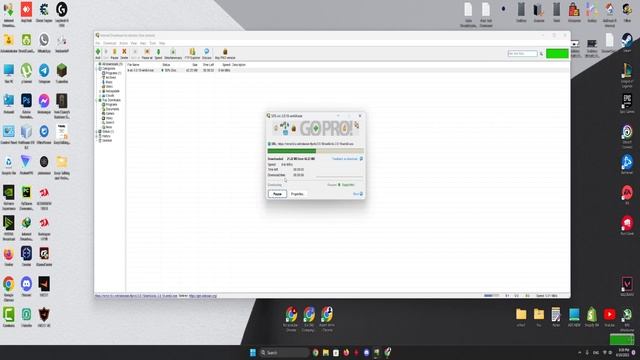Click the More link in download dialog
640x360 pixels.
click(x=358, y=194)
